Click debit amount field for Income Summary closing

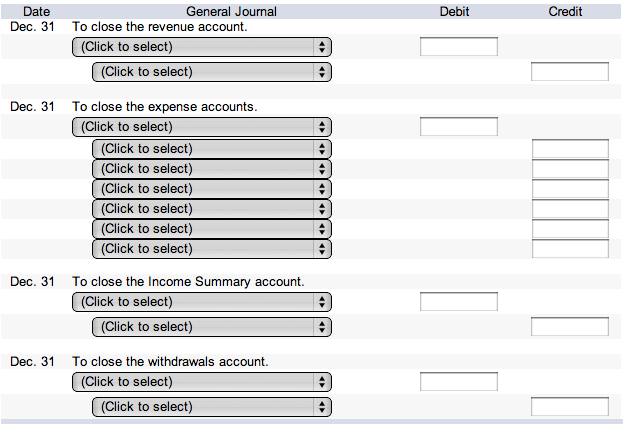(x=458, y=302)
